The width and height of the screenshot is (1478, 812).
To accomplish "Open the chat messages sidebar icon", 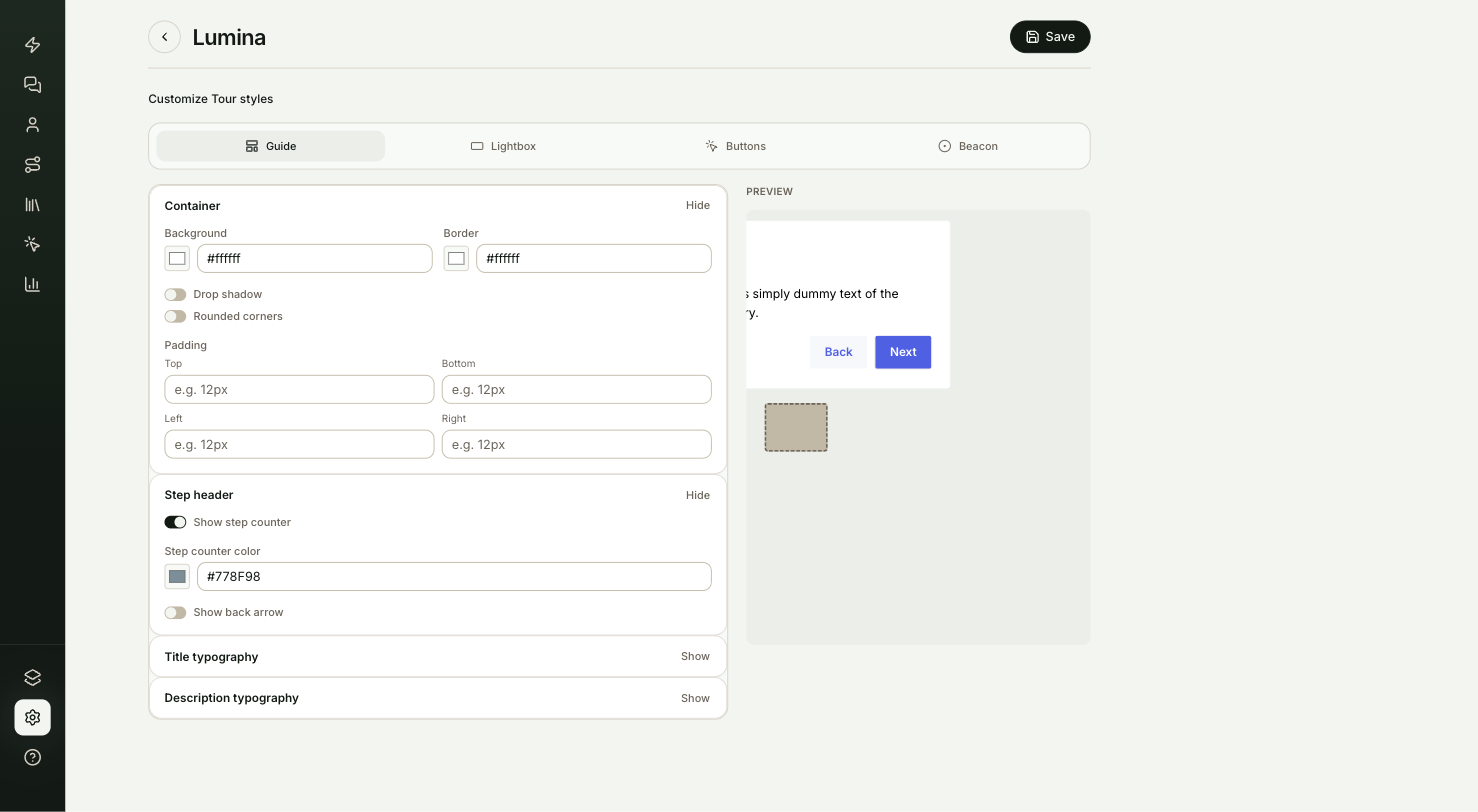I will (x=32, y=85).
